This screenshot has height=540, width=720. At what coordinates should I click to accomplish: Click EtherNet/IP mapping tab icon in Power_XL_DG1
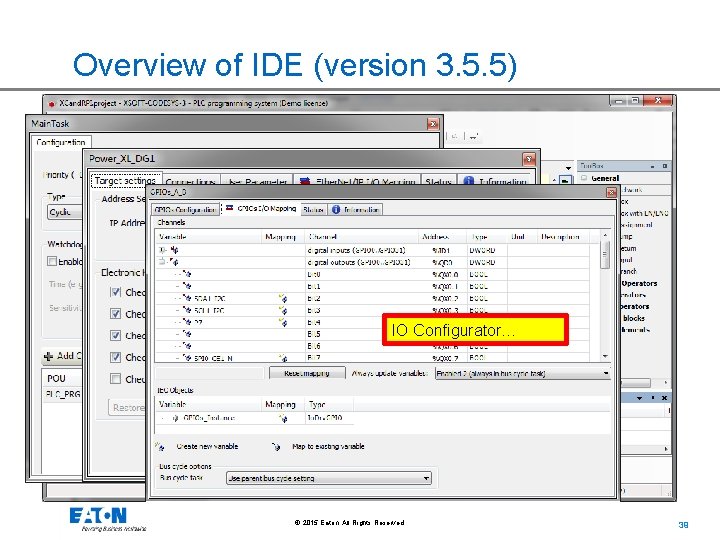pyautogui.click(x=305, y=181)
